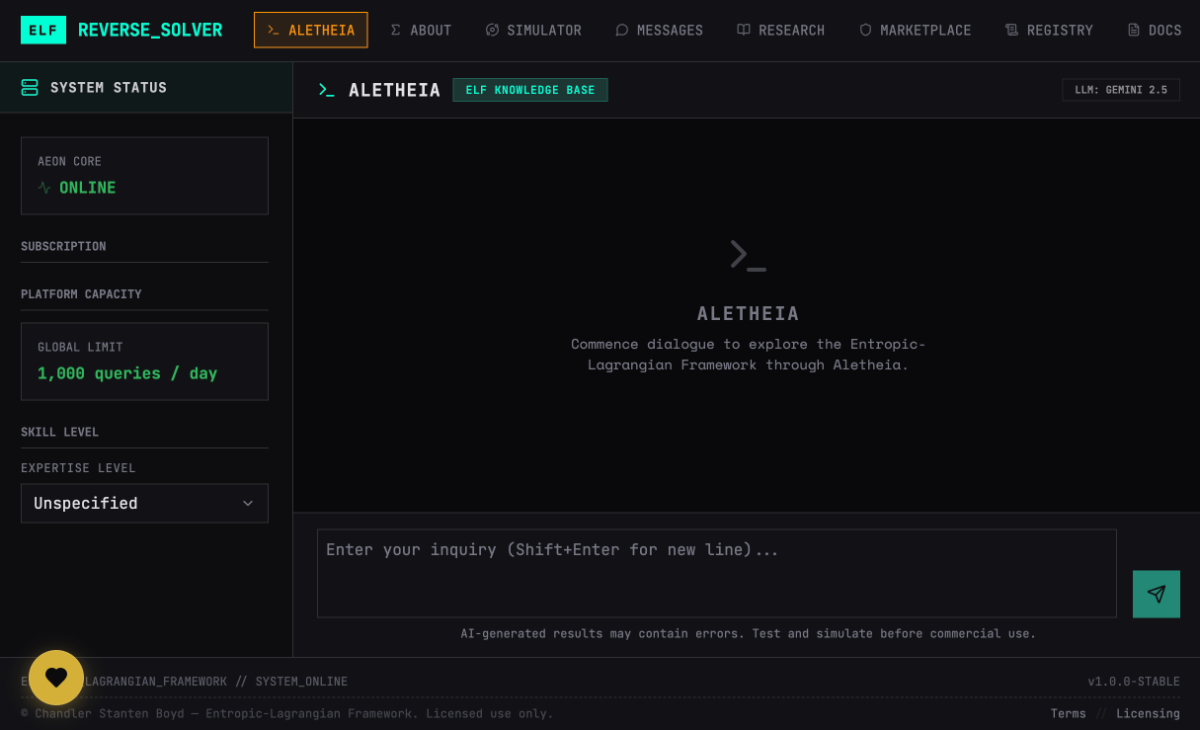Open the Aletheia tab

click(x=310, y=30)
